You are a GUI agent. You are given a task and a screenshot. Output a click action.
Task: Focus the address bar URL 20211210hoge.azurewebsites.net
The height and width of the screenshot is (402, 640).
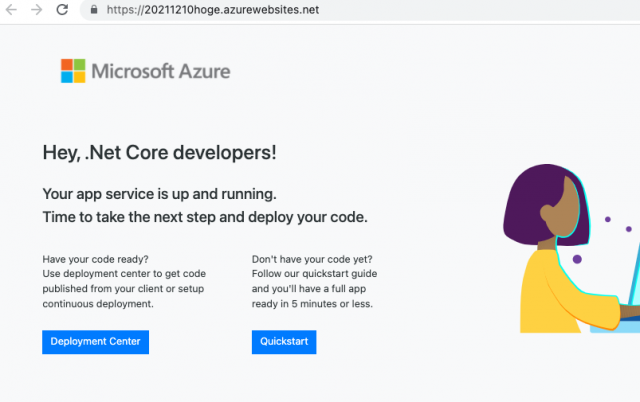213,9
